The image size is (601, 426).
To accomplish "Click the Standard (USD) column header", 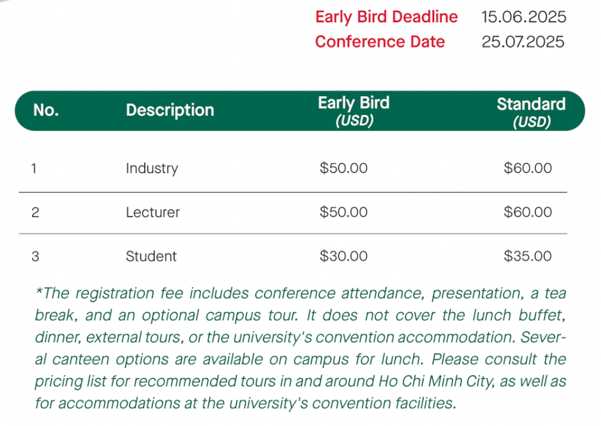I will 531,111.
